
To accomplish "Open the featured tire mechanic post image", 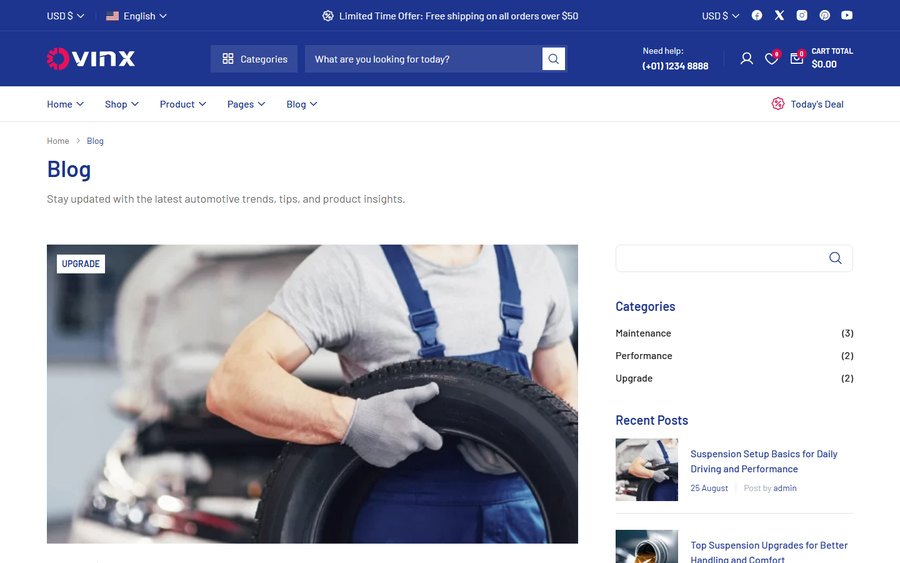I will point(312,394).
